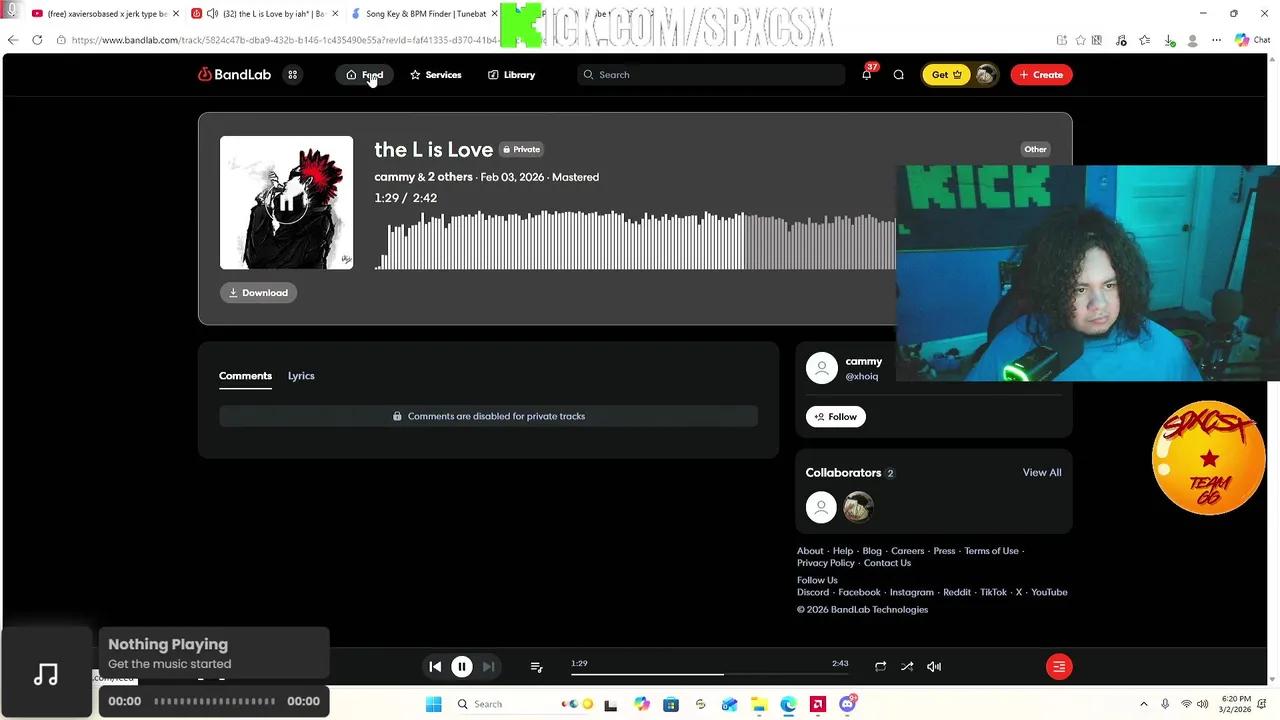Open the second collaborator's avatar
The image size is (1280, 720).
(x=857, y=508)
